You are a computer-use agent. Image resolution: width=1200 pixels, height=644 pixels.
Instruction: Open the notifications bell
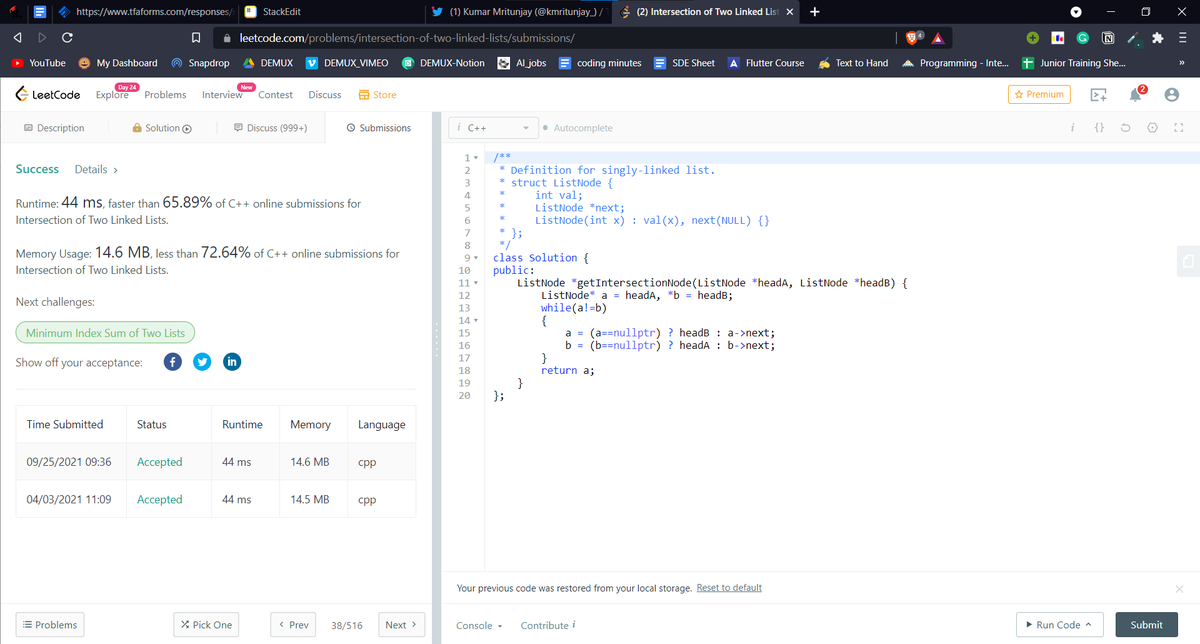pos(1137,94)
